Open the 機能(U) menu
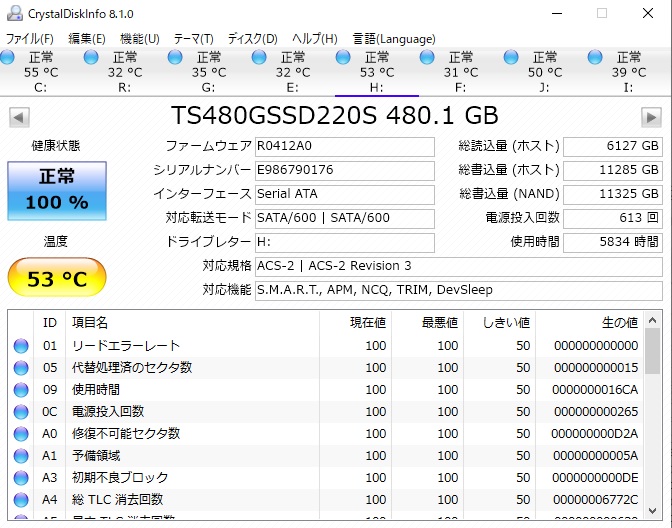The height and width of the screenshot is (528, 672). pos(140,39)
